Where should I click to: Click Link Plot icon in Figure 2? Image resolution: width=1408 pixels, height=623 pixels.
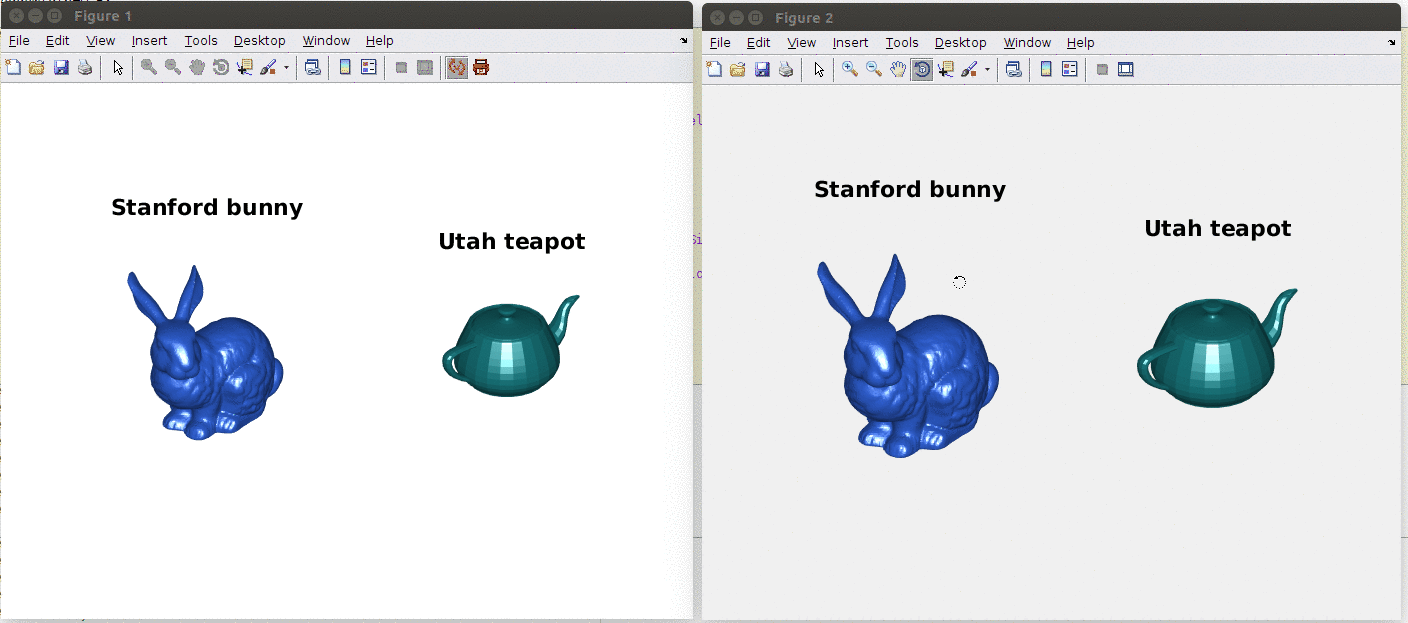tap(1014, 69)
